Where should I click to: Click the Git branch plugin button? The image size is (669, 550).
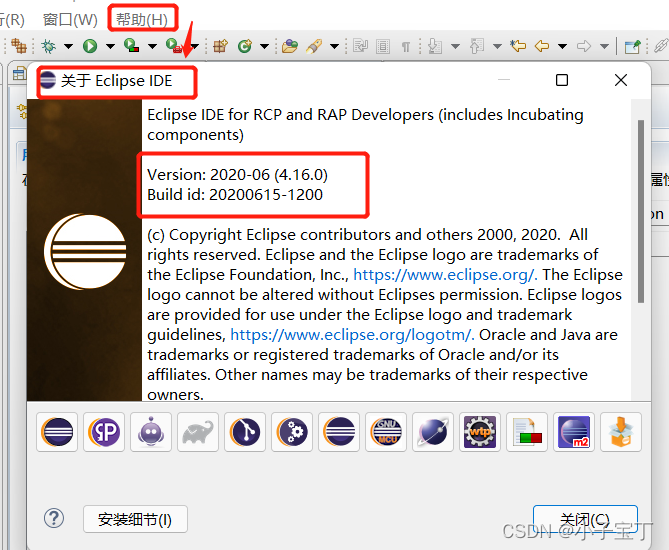(x=245, y=432)
